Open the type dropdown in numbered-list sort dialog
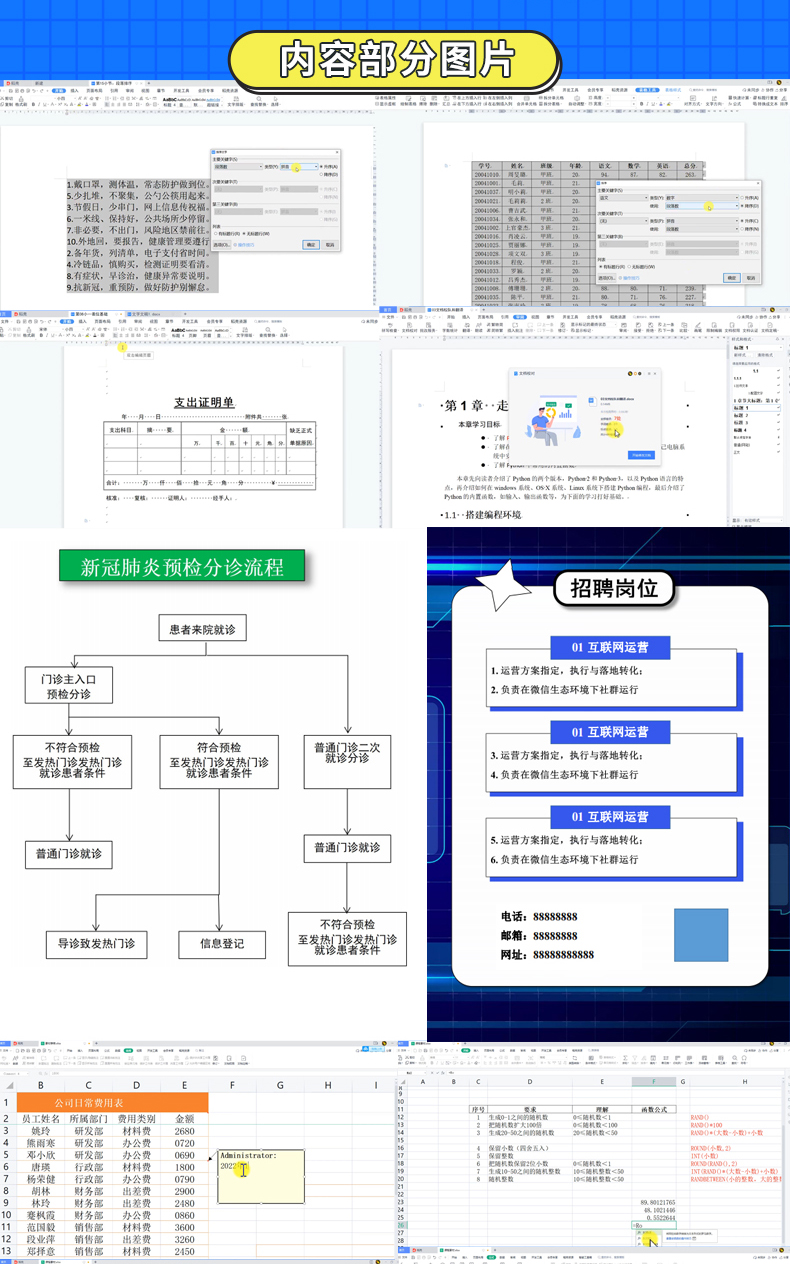The height and width of the screenshot is (1264, 790). (x=299, y=166)
